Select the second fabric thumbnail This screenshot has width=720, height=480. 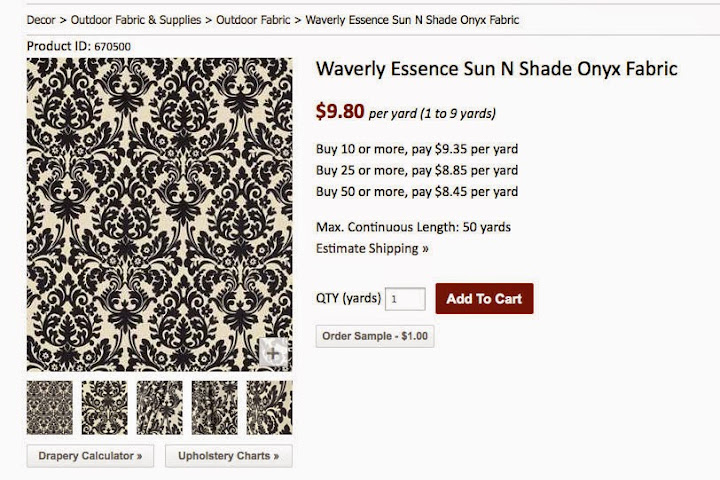tap(104, 407)
